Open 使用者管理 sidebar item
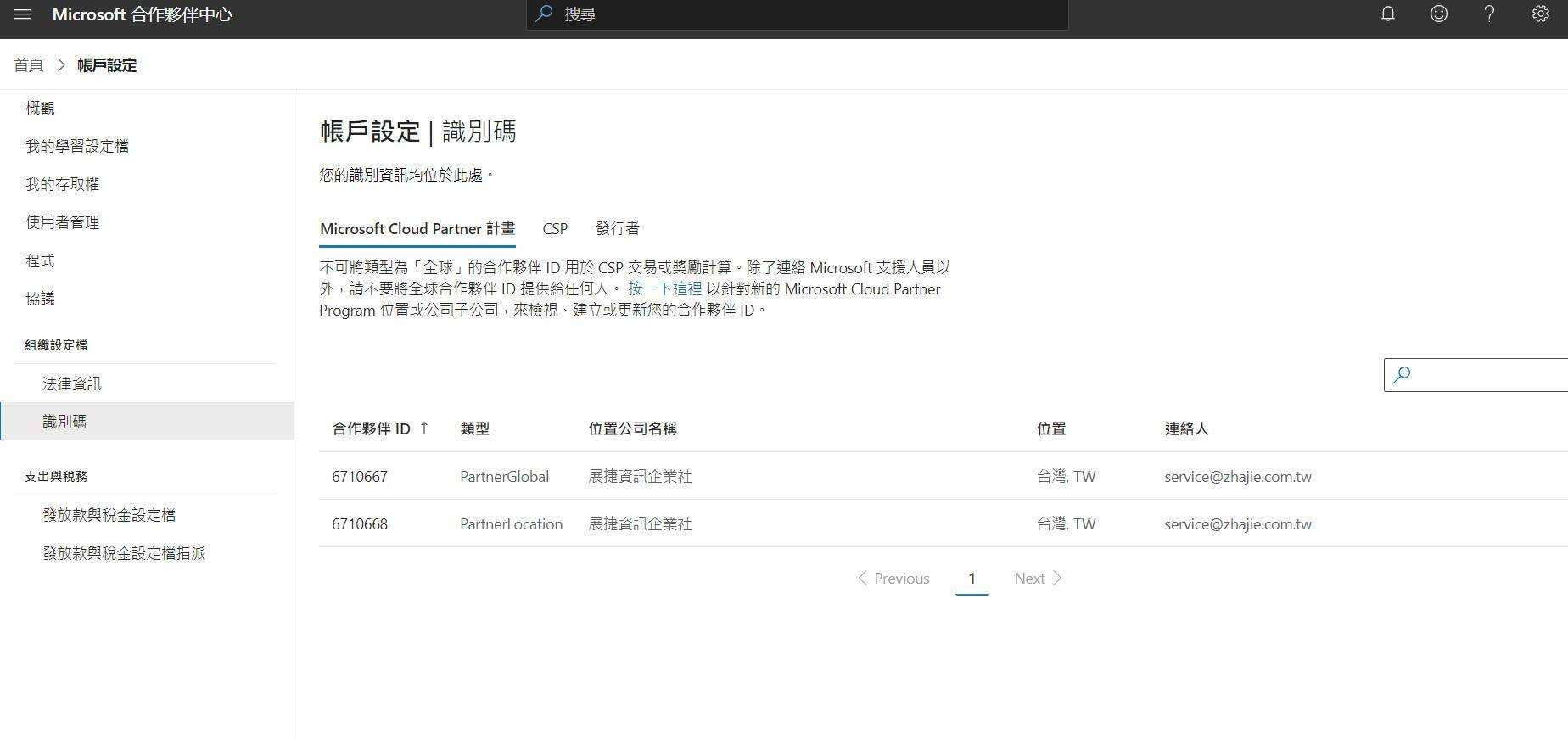The height and width of the screenshot is (739, 1568). point(62,222)
